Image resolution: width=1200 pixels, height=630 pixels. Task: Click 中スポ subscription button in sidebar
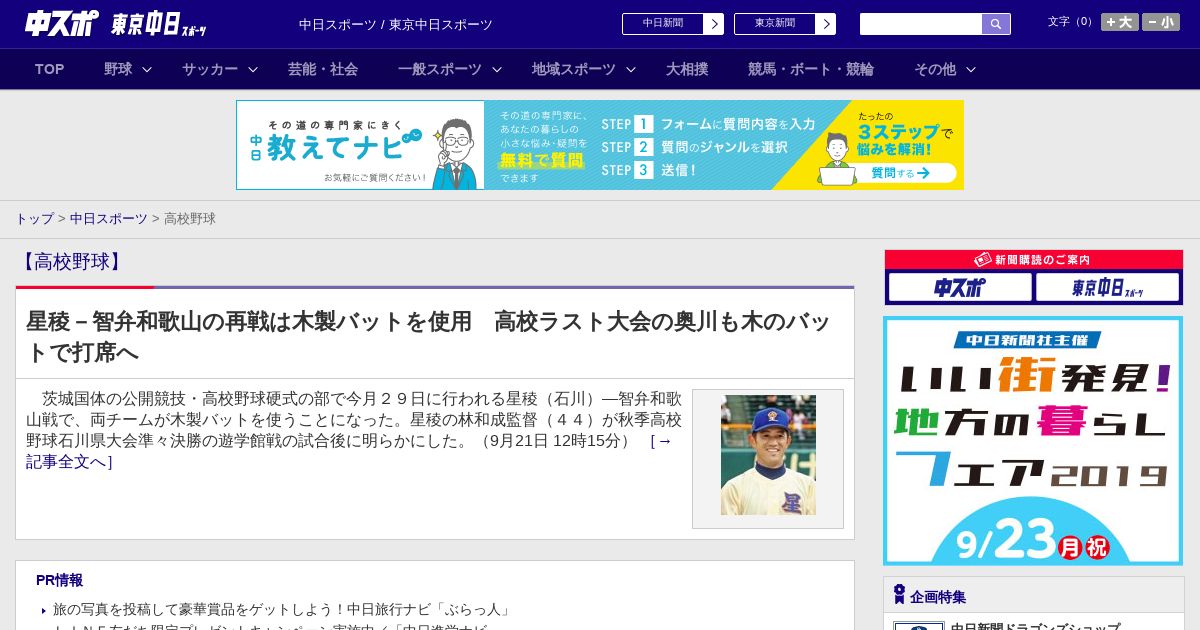click(960, 288)
